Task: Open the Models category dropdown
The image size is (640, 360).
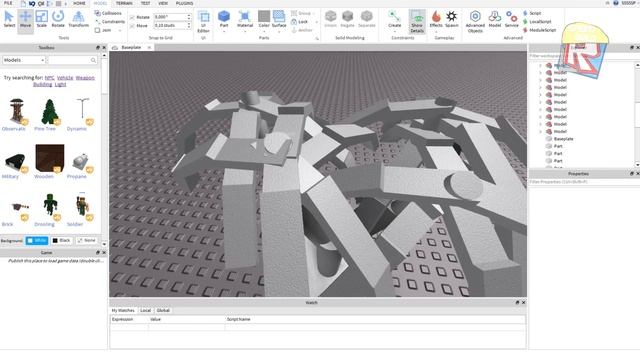Action: [24, 60]
